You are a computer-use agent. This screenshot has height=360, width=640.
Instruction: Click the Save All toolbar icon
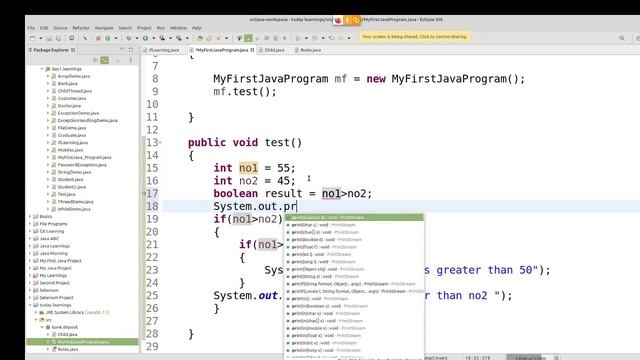(x=58, y=38)
